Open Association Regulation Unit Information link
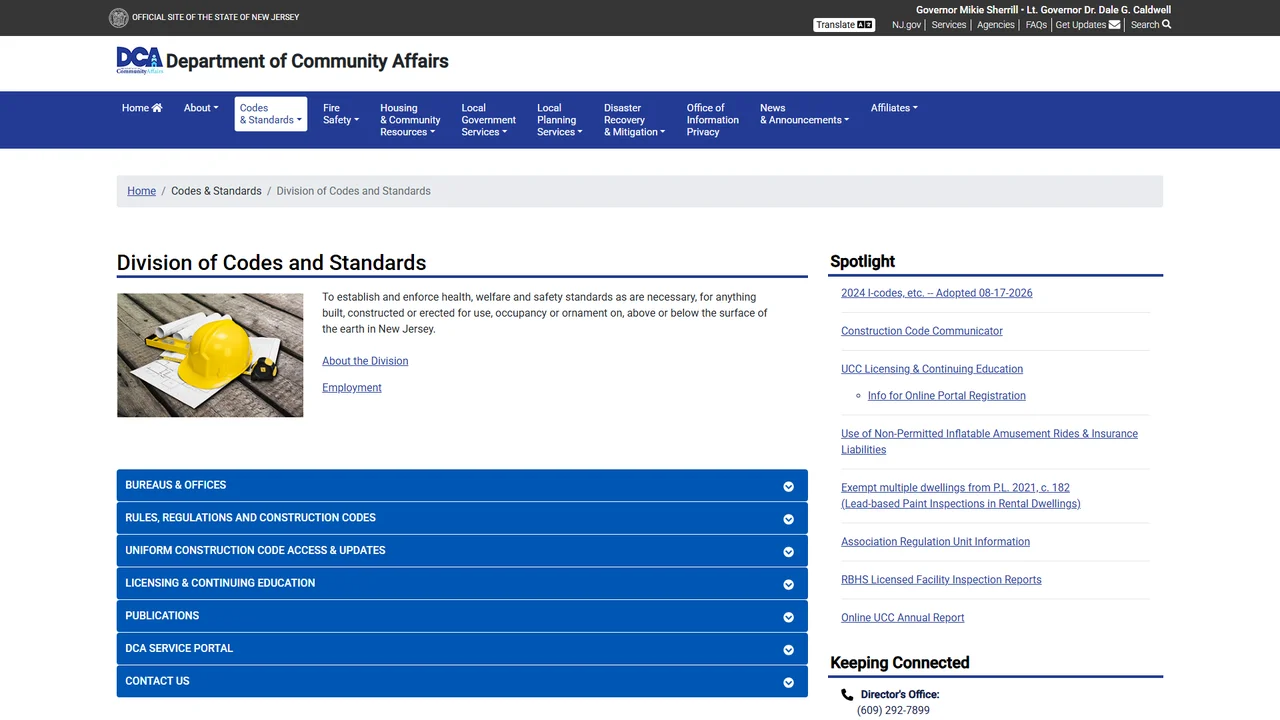 [x=936, y=542]
